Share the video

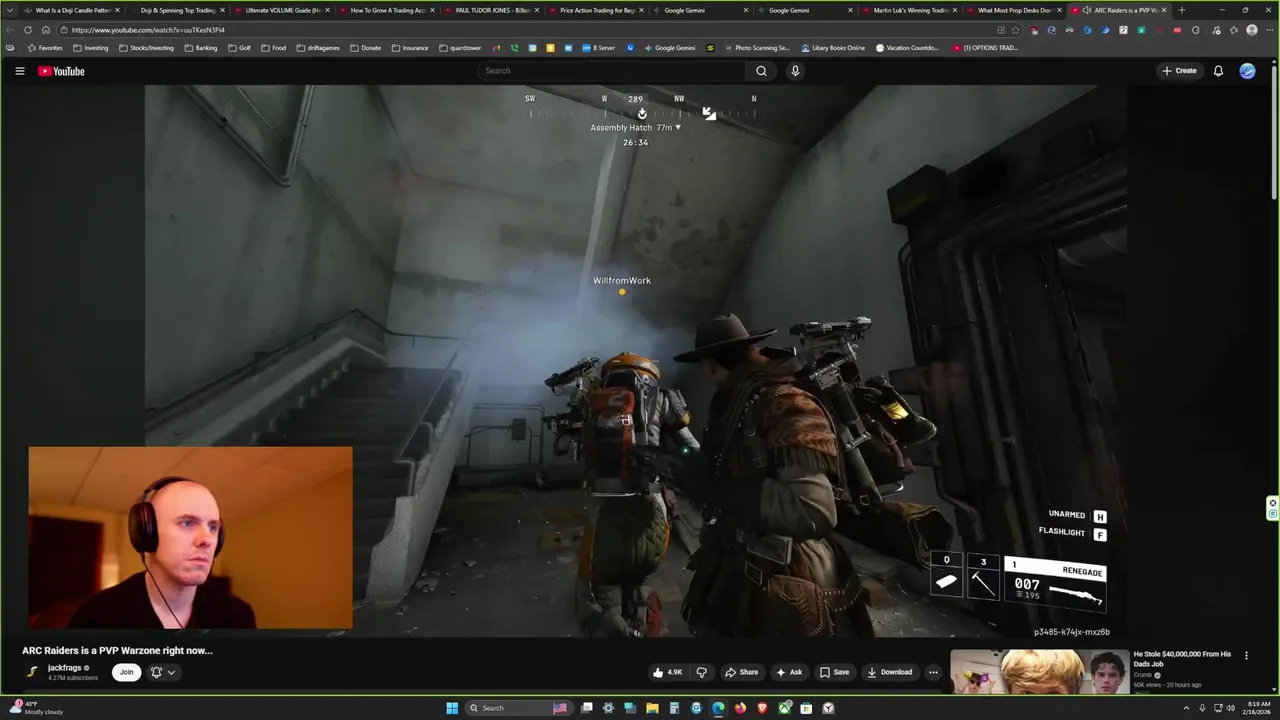tap(741, 672)
